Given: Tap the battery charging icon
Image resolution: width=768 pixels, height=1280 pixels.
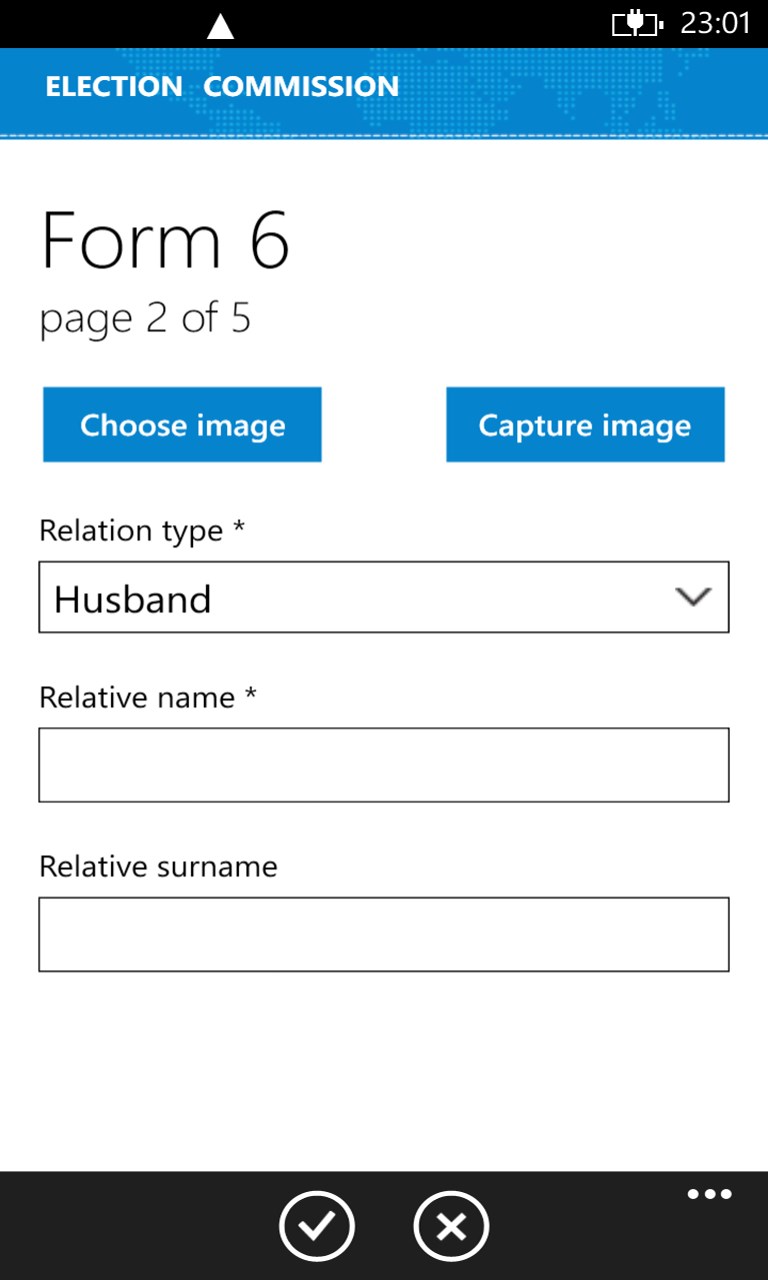Looking at the screenshot, I should click(x=637, y=23).
